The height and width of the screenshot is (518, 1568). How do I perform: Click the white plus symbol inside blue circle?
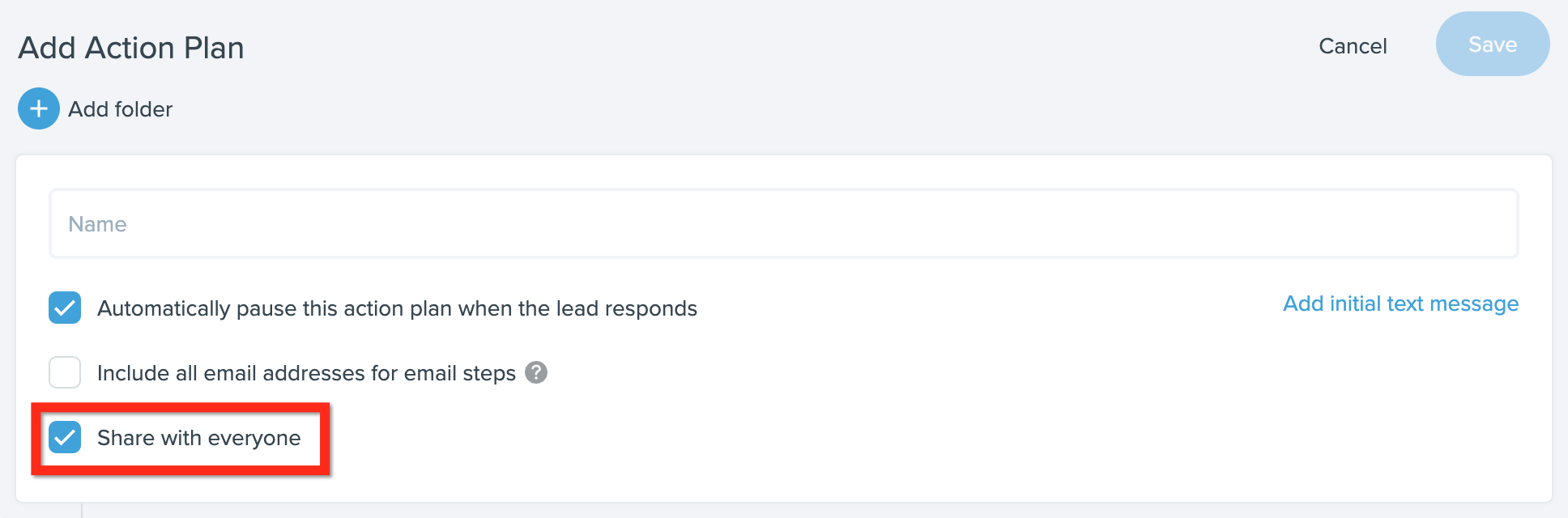tap(39, 108)
